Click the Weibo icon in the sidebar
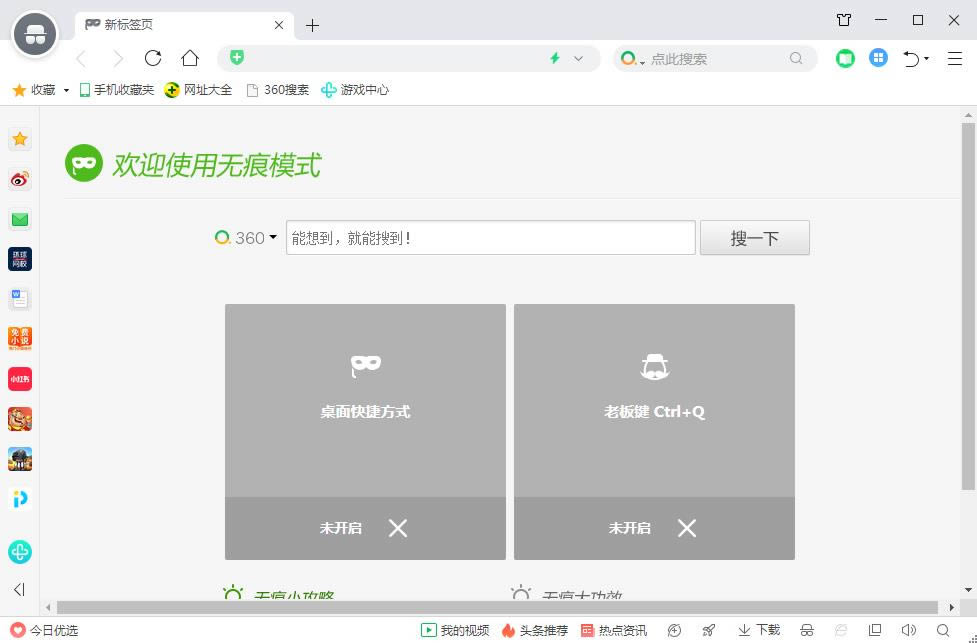 [x=20, y=180]
